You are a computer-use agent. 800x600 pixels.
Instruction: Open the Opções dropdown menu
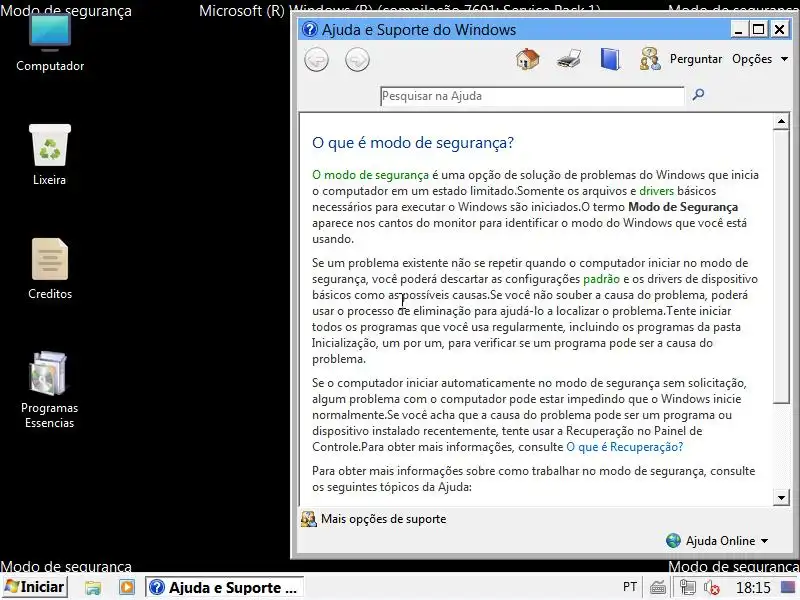coord(760,59)
